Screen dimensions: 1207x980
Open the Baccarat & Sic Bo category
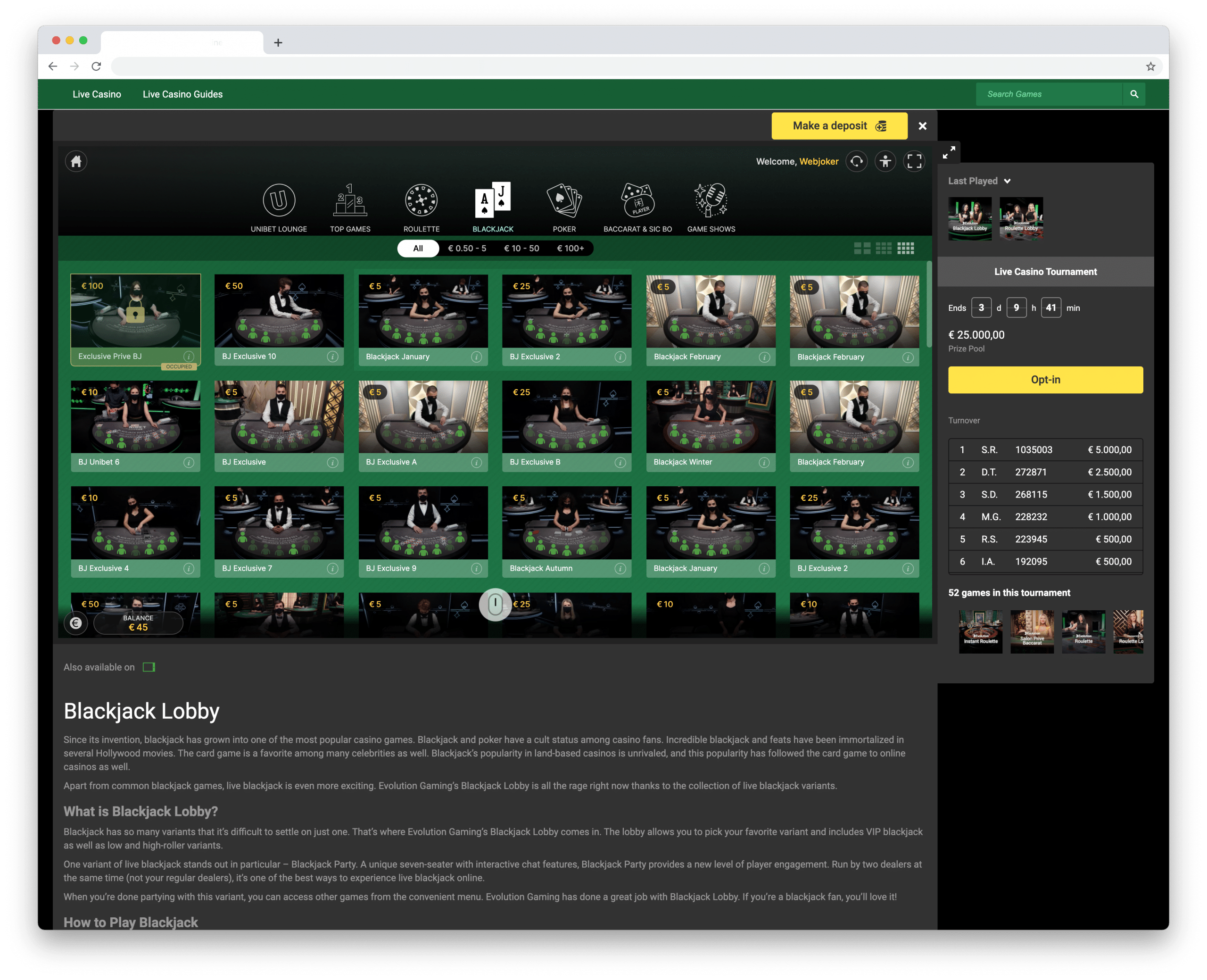pyautogui.click(x=637, y=207)
